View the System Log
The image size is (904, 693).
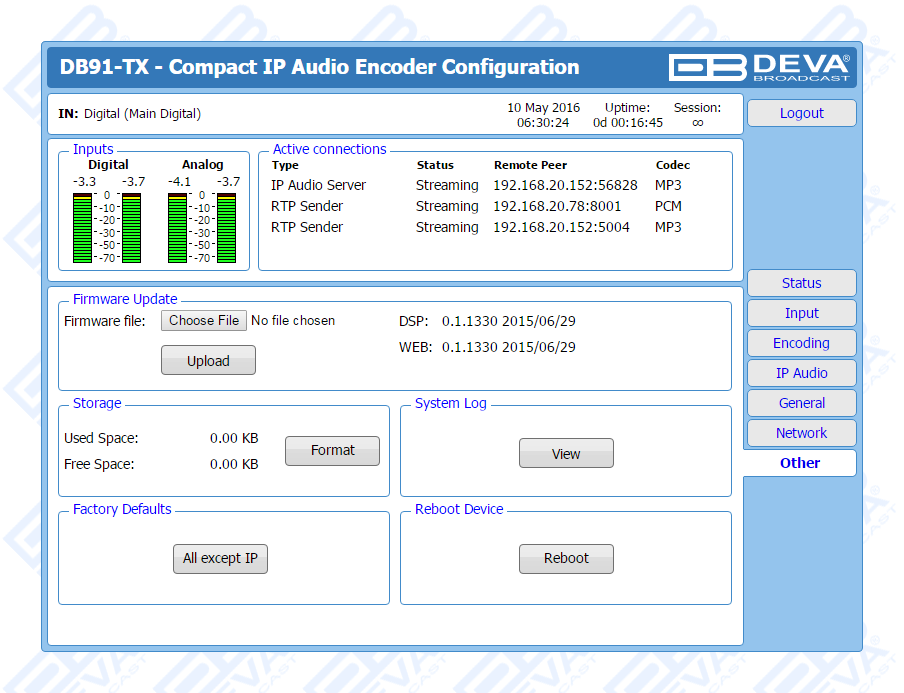(x=566, y=454)
